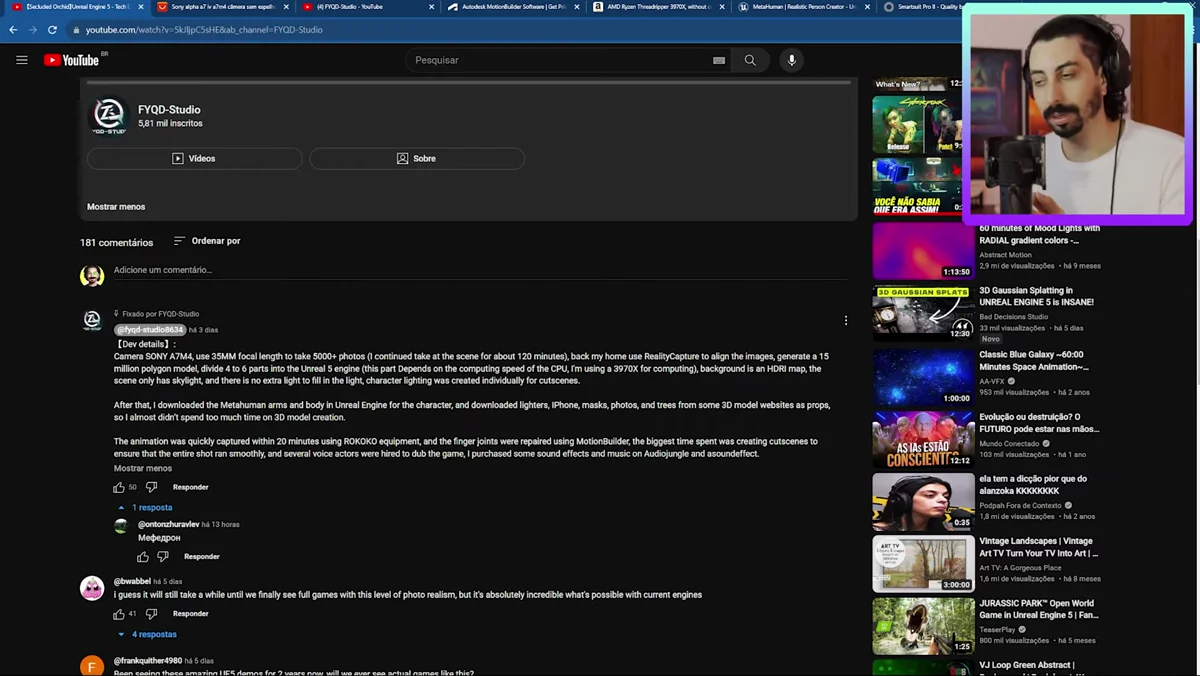Open Classic Blue Galaxy video thumbnail

[x=922, y=375]
